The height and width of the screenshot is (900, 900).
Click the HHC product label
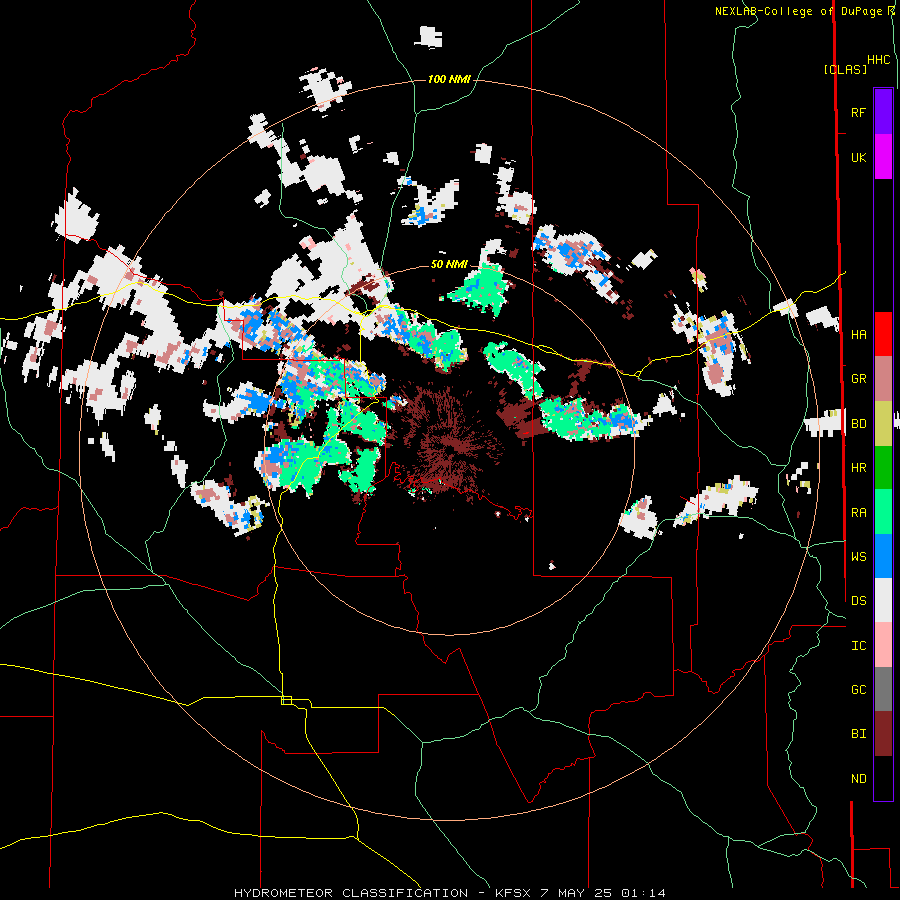(878, 60)
